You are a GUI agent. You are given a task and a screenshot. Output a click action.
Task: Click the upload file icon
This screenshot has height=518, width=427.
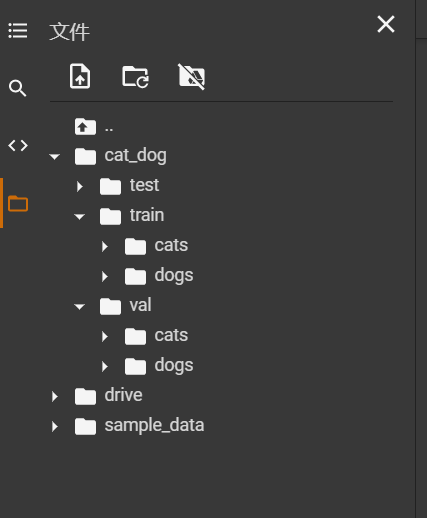click(80, 76)
